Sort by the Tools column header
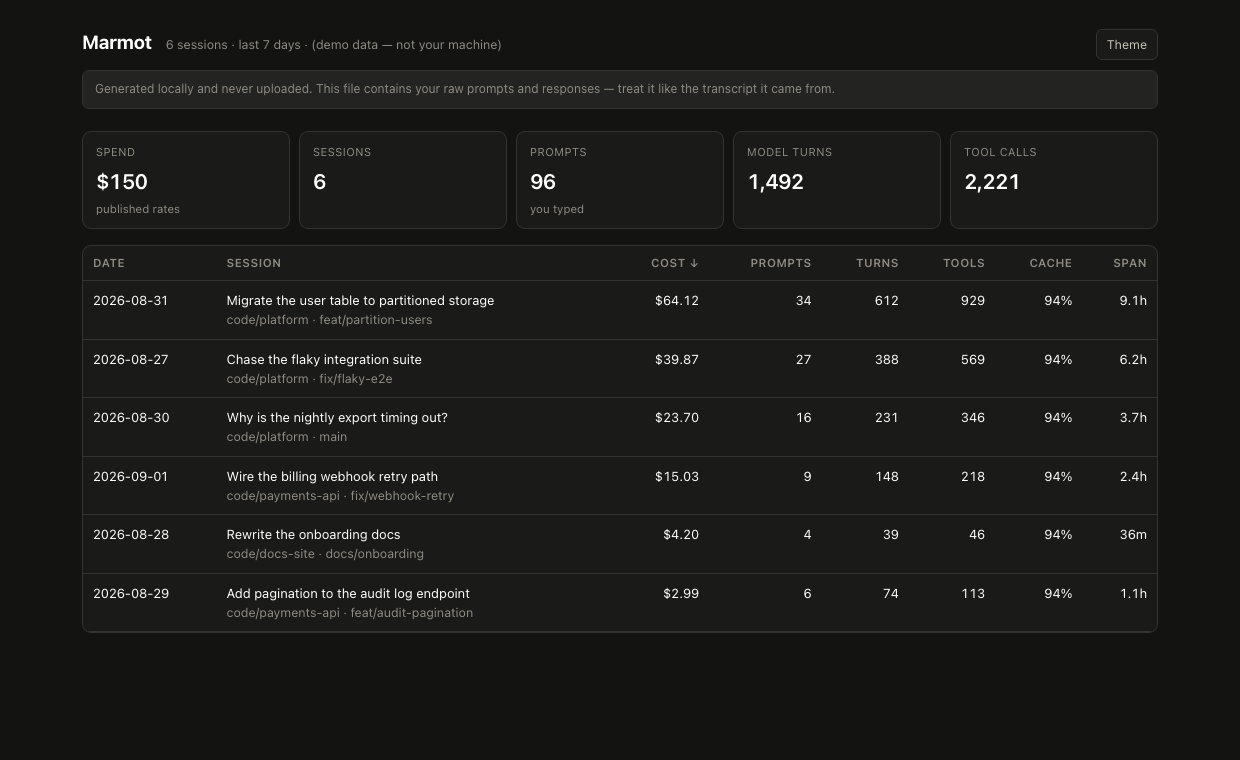This screenshot has height=760, width=1240. pos(964,263)
